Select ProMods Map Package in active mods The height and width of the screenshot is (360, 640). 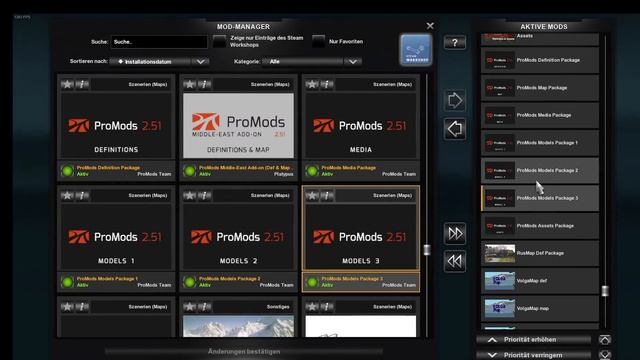pos(540,88)
